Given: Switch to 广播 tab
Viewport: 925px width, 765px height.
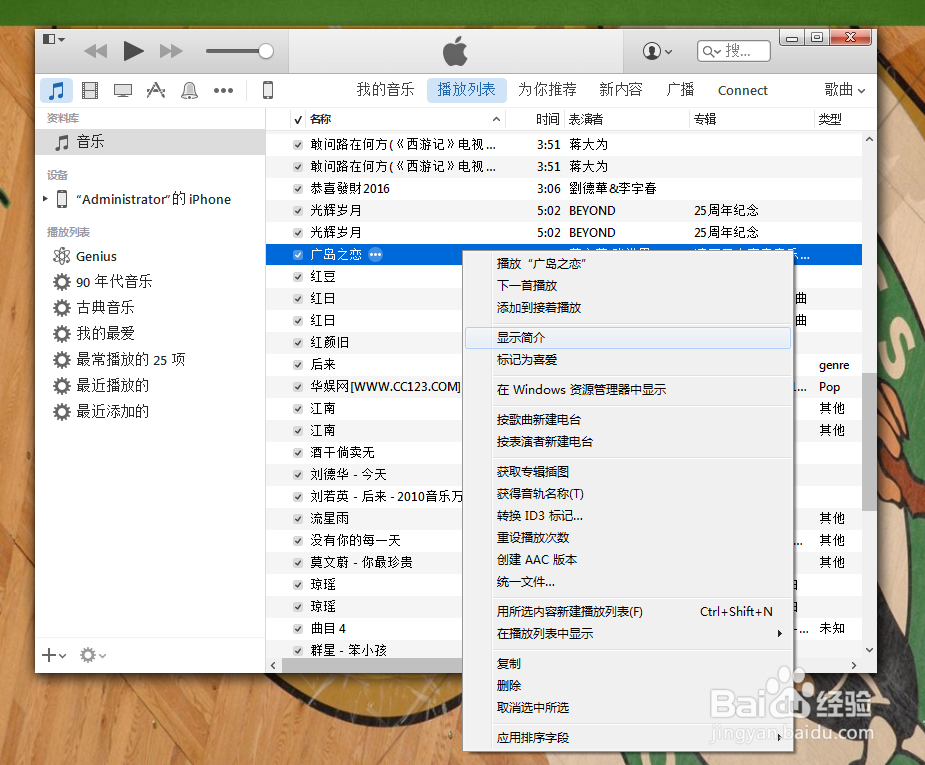Looking at the screenshot, I should click(680, 90).
